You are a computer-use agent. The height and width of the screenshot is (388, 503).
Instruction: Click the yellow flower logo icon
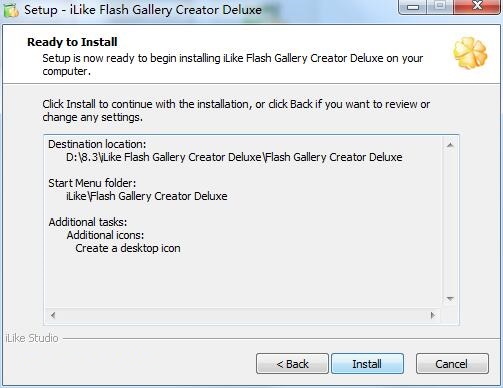[x=470, y=53]
